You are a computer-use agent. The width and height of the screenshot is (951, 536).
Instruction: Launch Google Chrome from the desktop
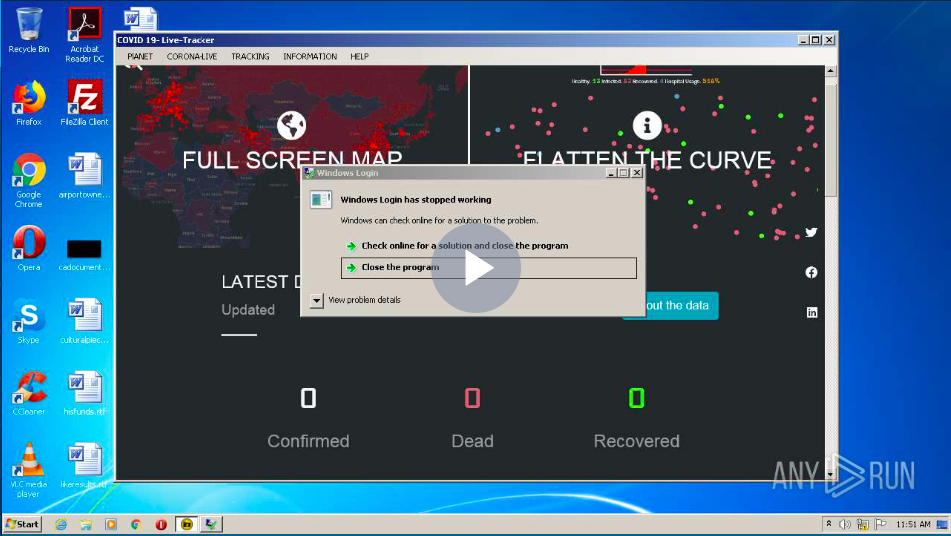[x=29, y=179]
